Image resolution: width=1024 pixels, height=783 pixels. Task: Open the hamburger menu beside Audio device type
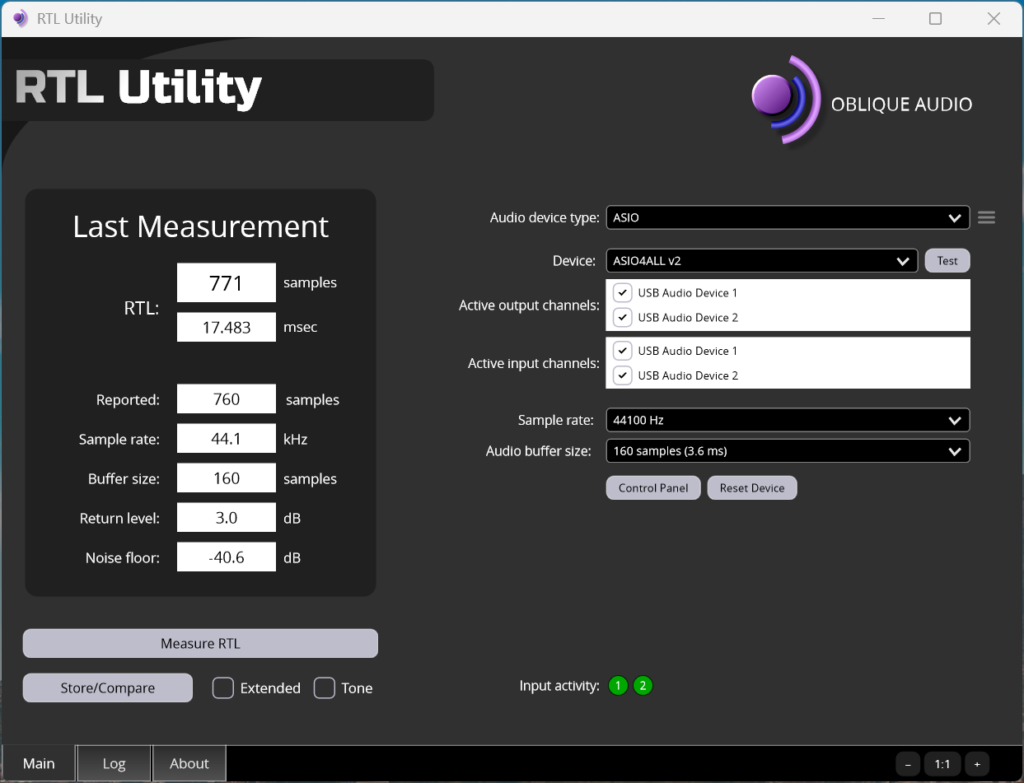986,218
